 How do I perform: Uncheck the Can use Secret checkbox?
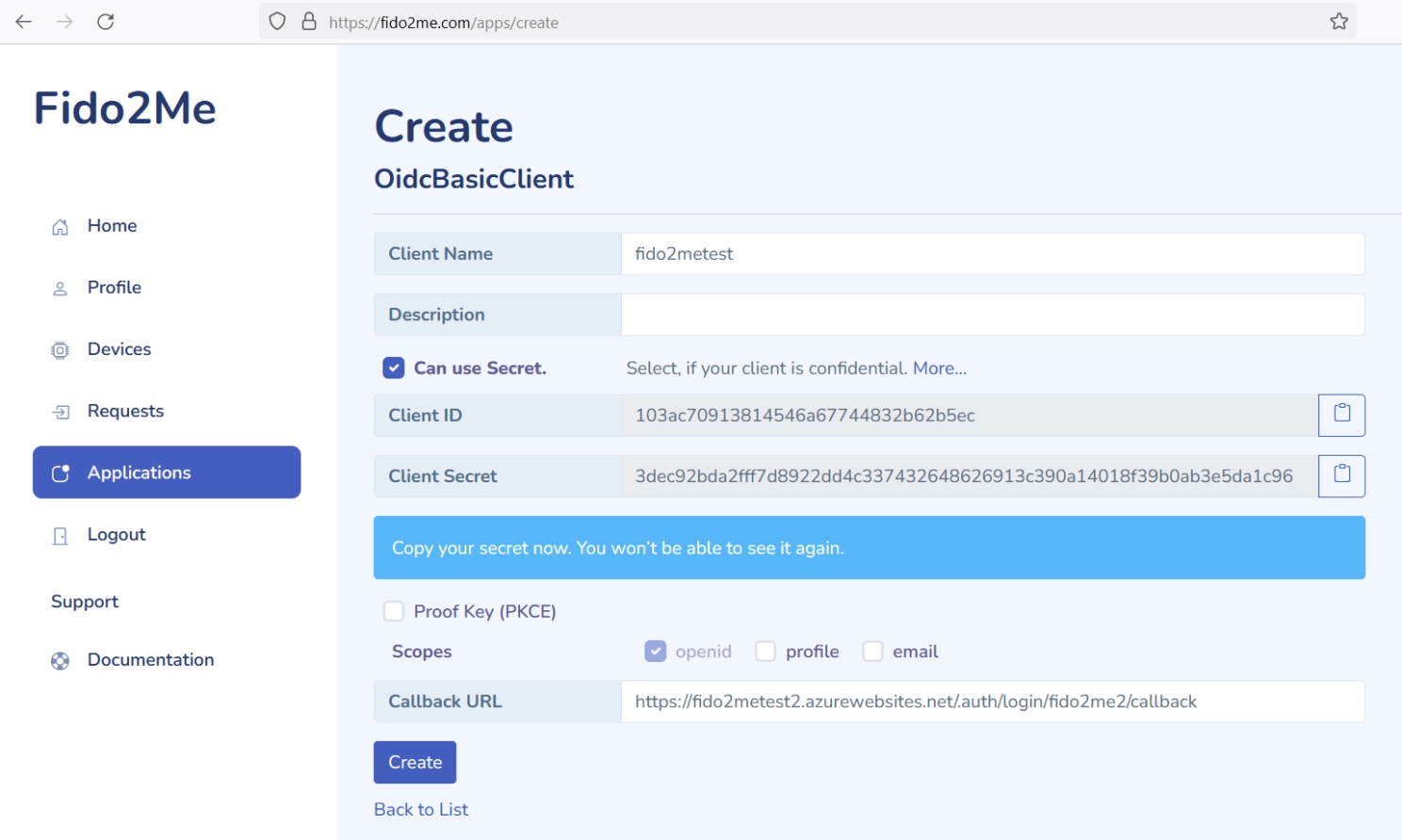click(394, 368)
